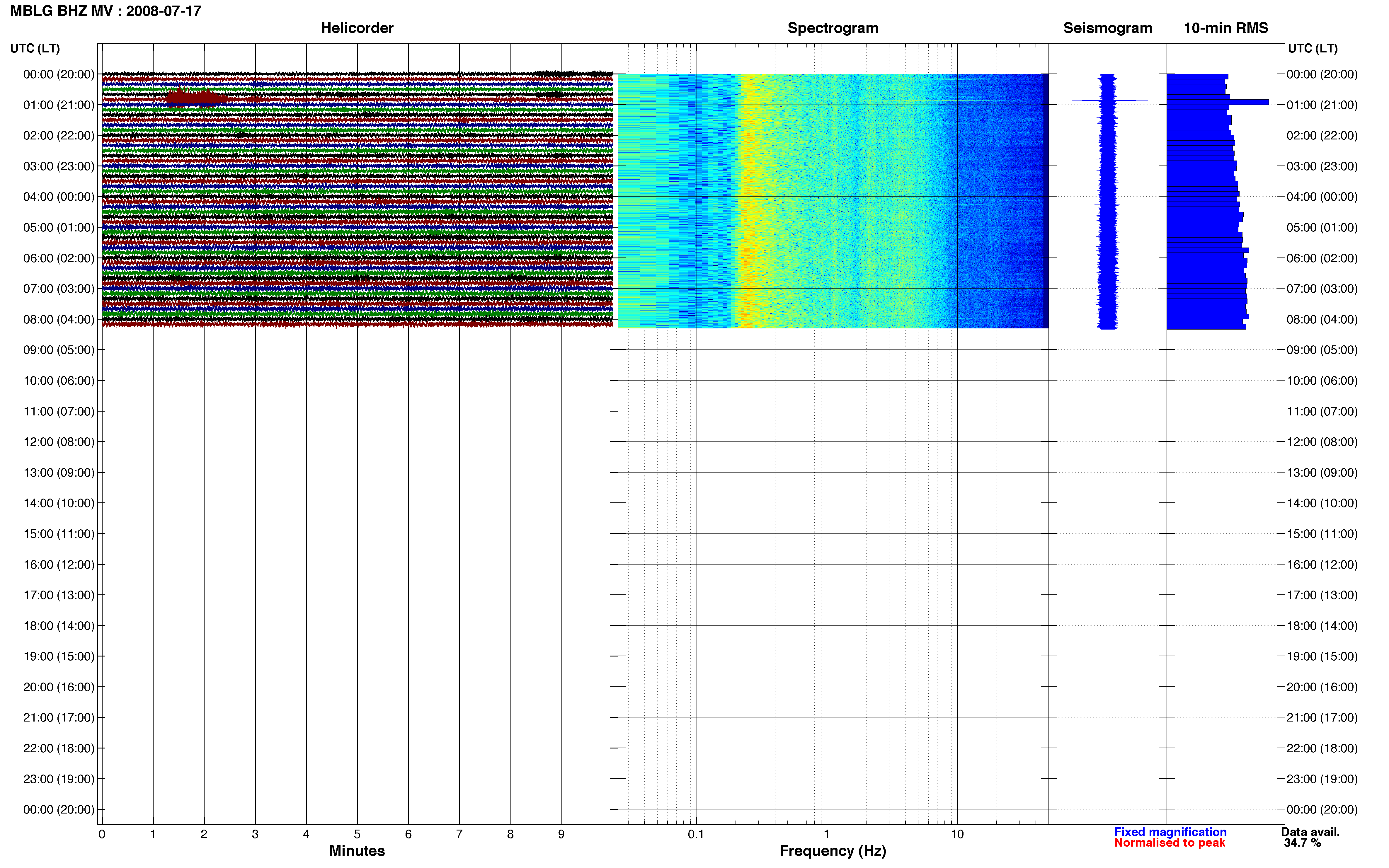The height and width of the screenshot is (868, 1389).
Task: Click the UTC (LT) label above the right axis
Action: tap(1313, 48)
